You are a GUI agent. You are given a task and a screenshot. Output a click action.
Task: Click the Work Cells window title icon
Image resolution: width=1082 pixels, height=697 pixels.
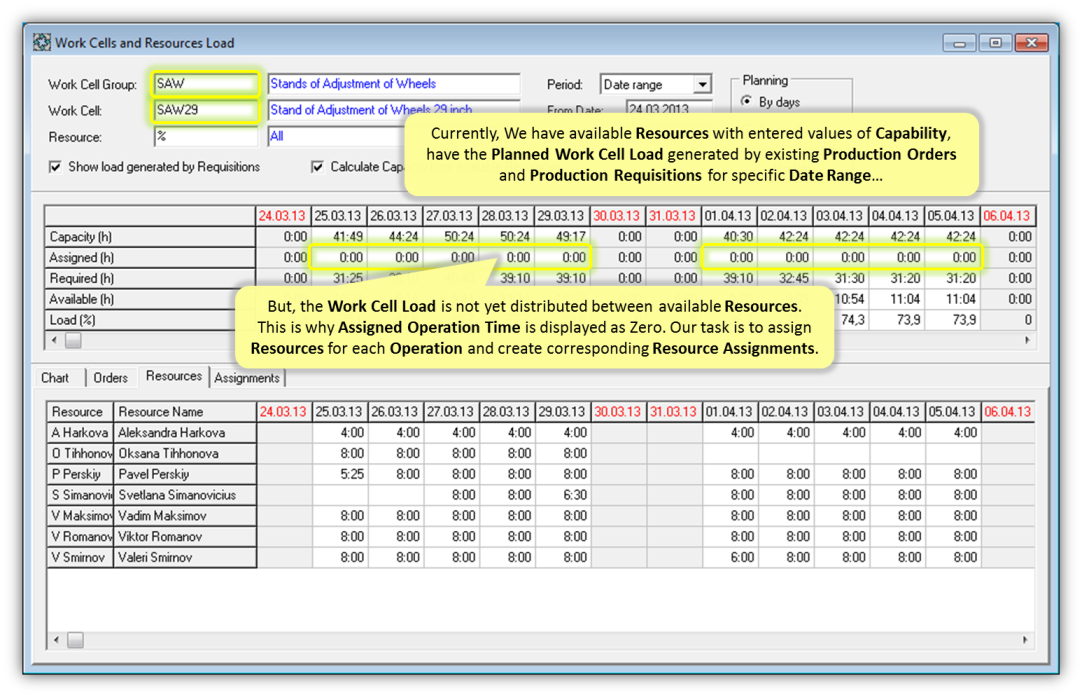click(x=41, y=42)
